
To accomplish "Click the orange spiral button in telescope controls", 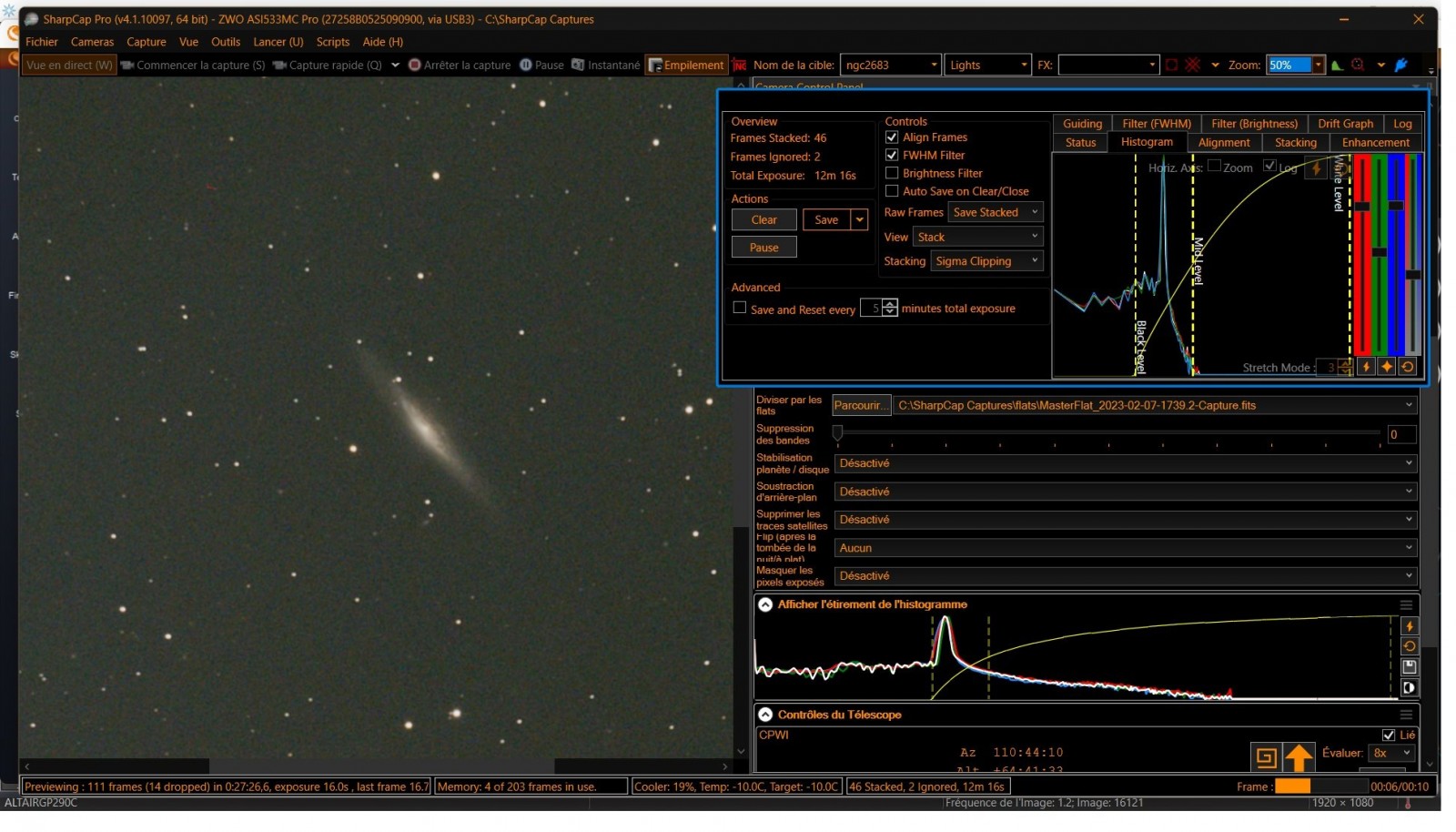I will pyautogui.click(x=1266, y=757).
